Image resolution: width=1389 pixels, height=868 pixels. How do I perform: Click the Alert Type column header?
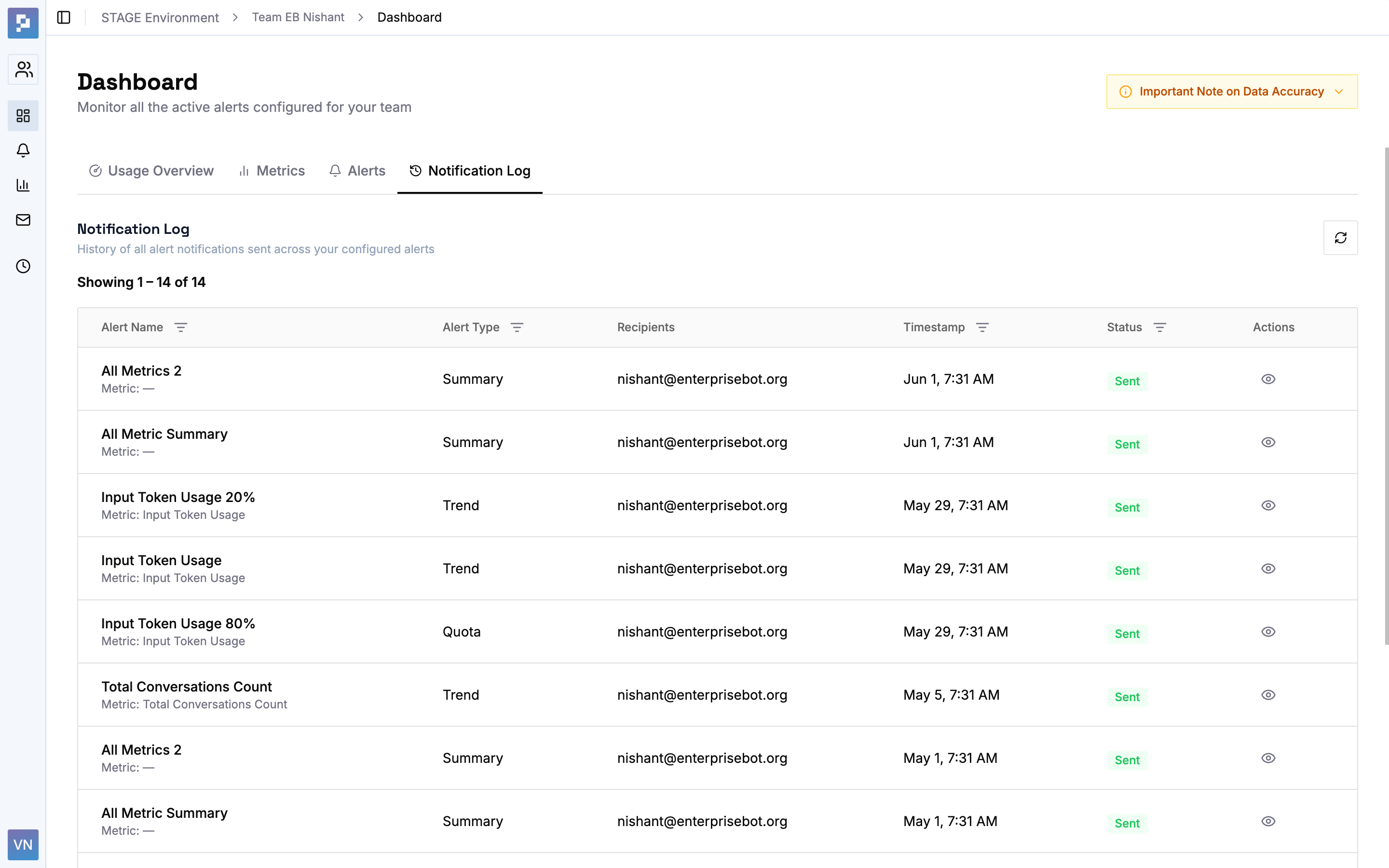coord(471,327)
